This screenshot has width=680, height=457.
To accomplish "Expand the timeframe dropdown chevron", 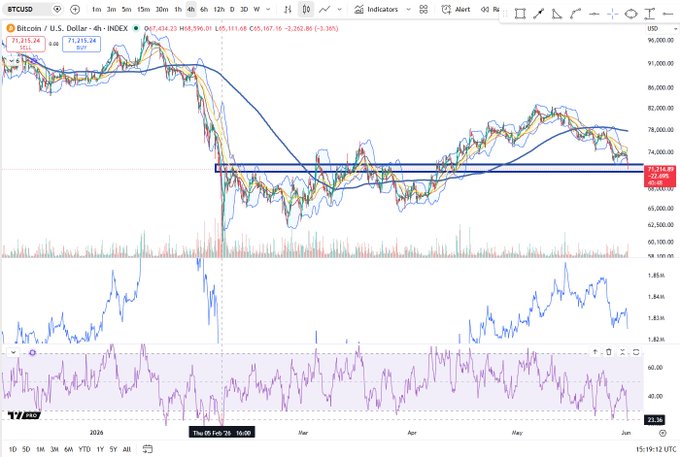I will 268,9.
